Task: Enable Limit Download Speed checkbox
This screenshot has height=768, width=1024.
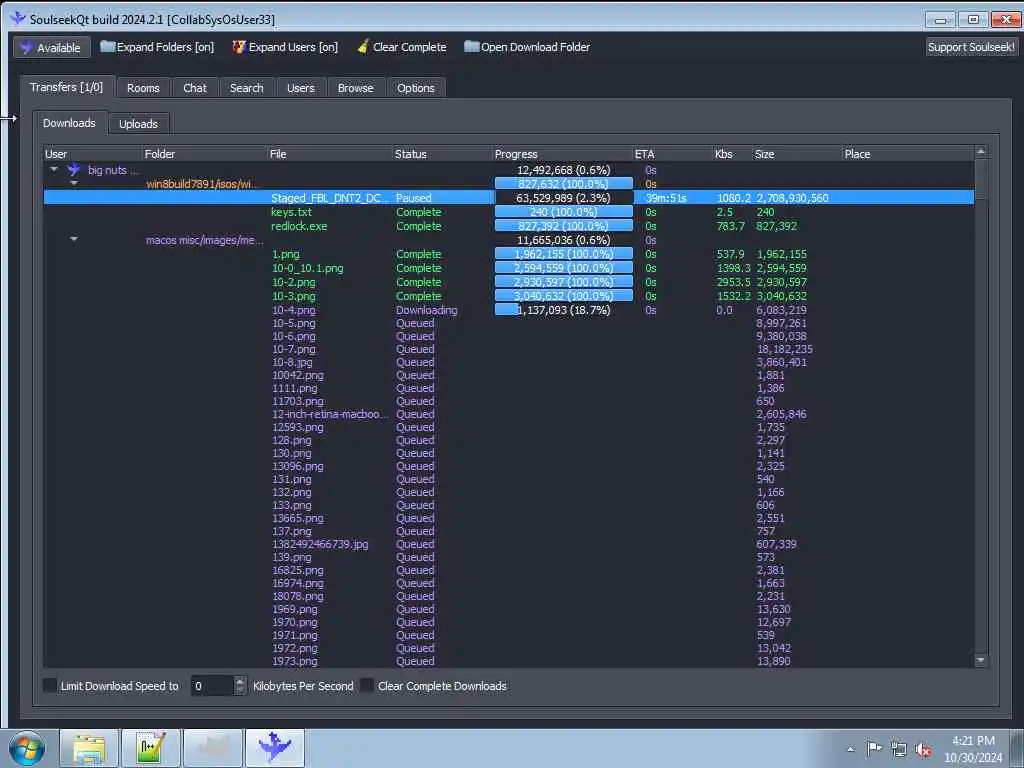Action: 50,685
